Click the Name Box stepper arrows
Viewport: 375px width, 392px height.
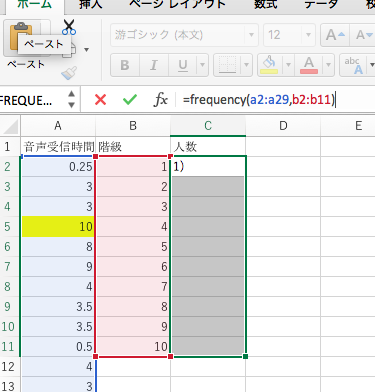coord(71,99)
